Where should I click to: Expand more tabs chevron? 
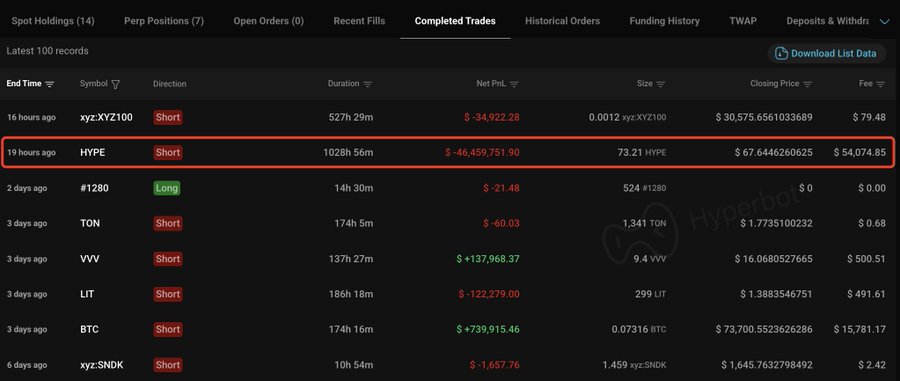[x=884, y=22]
